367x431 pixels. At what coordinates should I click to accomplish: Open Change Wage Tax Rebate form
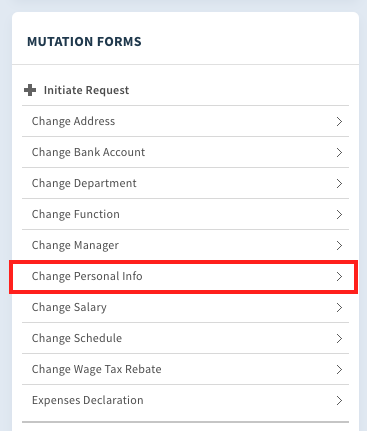185,369
